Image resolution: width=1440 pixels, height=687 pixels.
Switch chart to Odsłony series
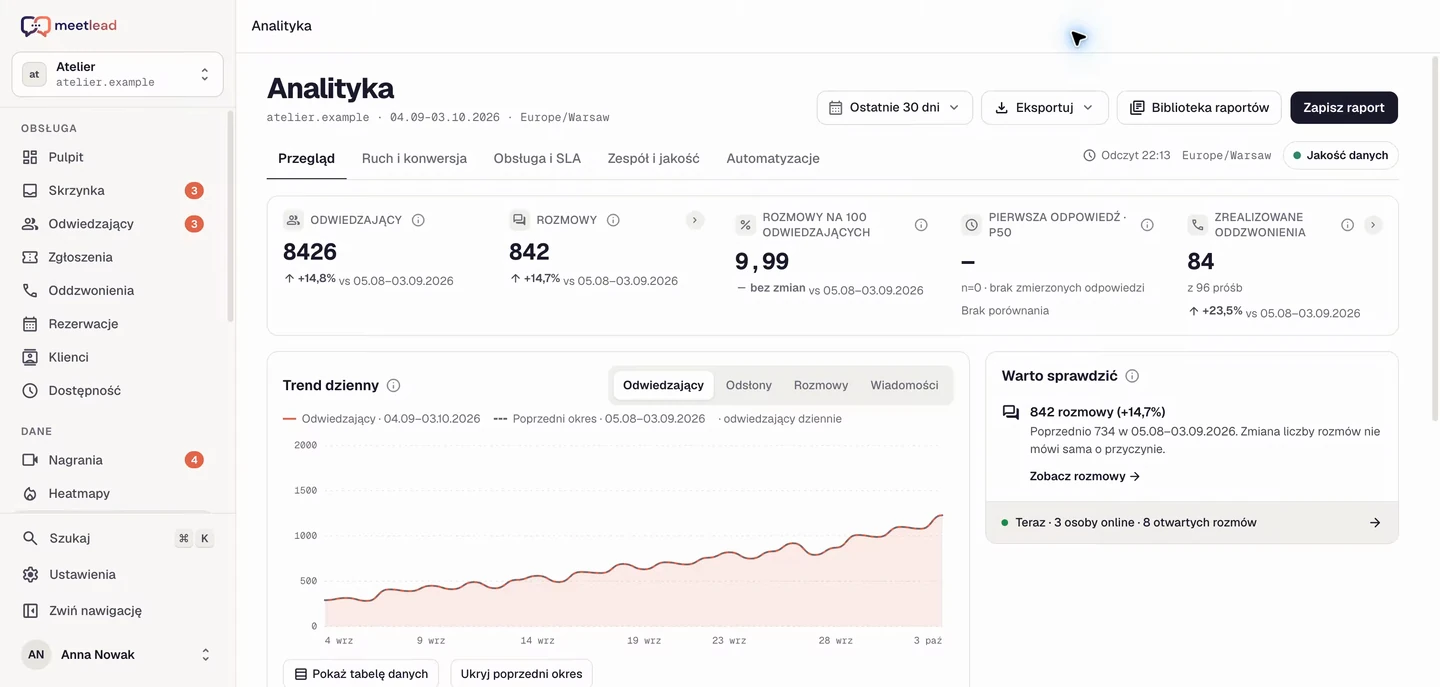749,385
